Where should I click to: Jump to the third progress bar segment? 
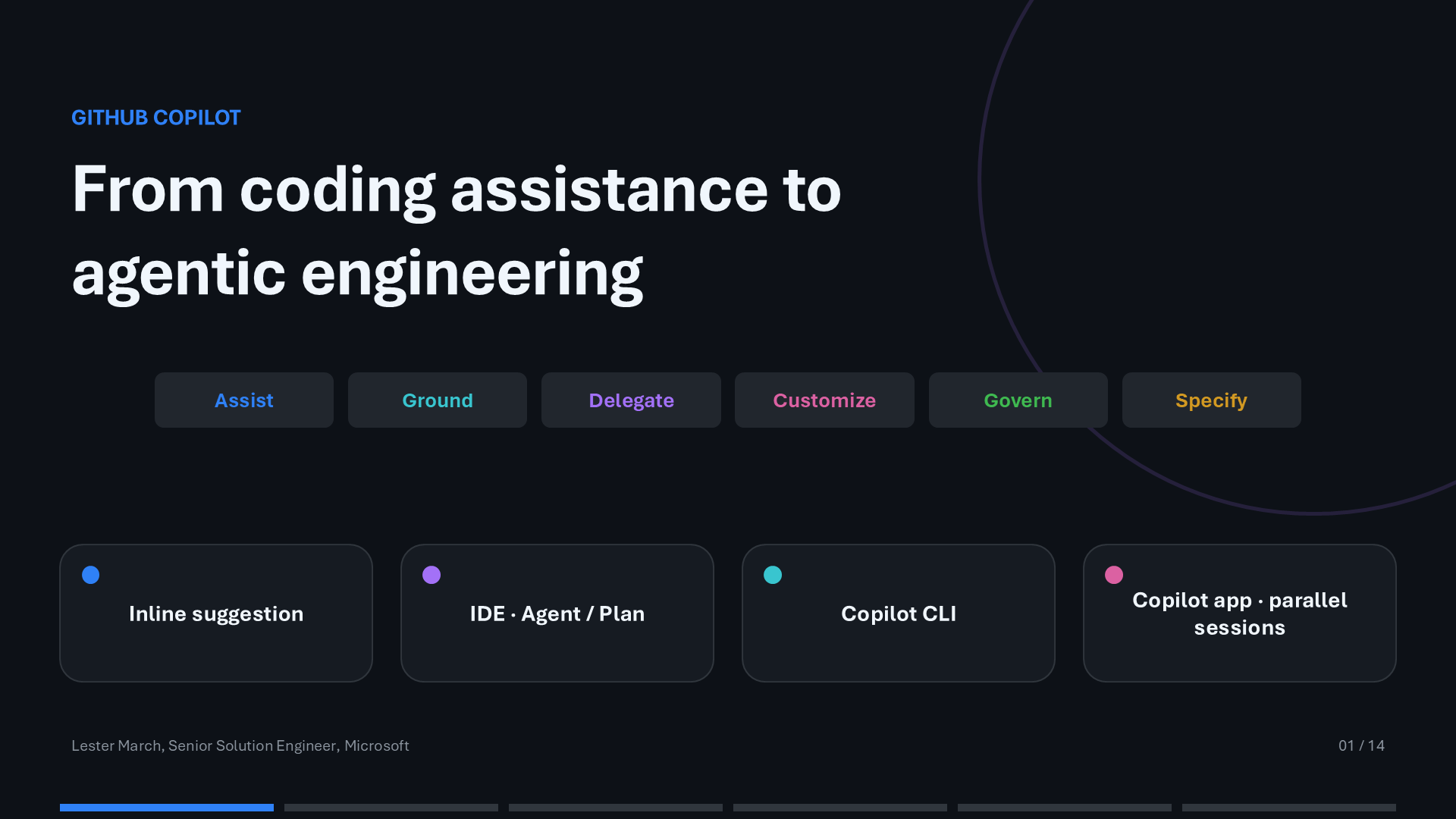click(616, 808)
